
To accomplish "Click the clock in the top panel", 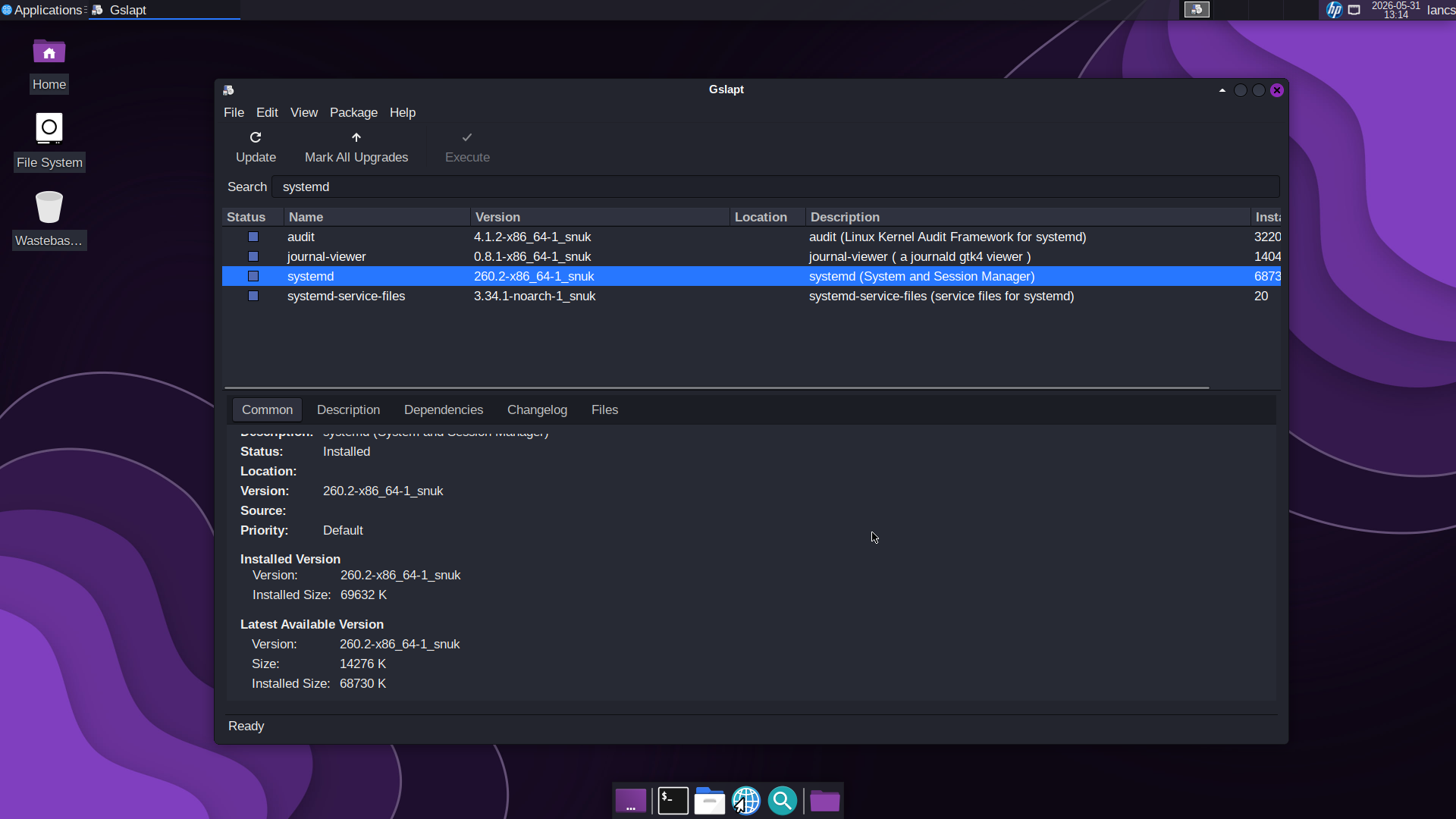I will pos(1395,10).
